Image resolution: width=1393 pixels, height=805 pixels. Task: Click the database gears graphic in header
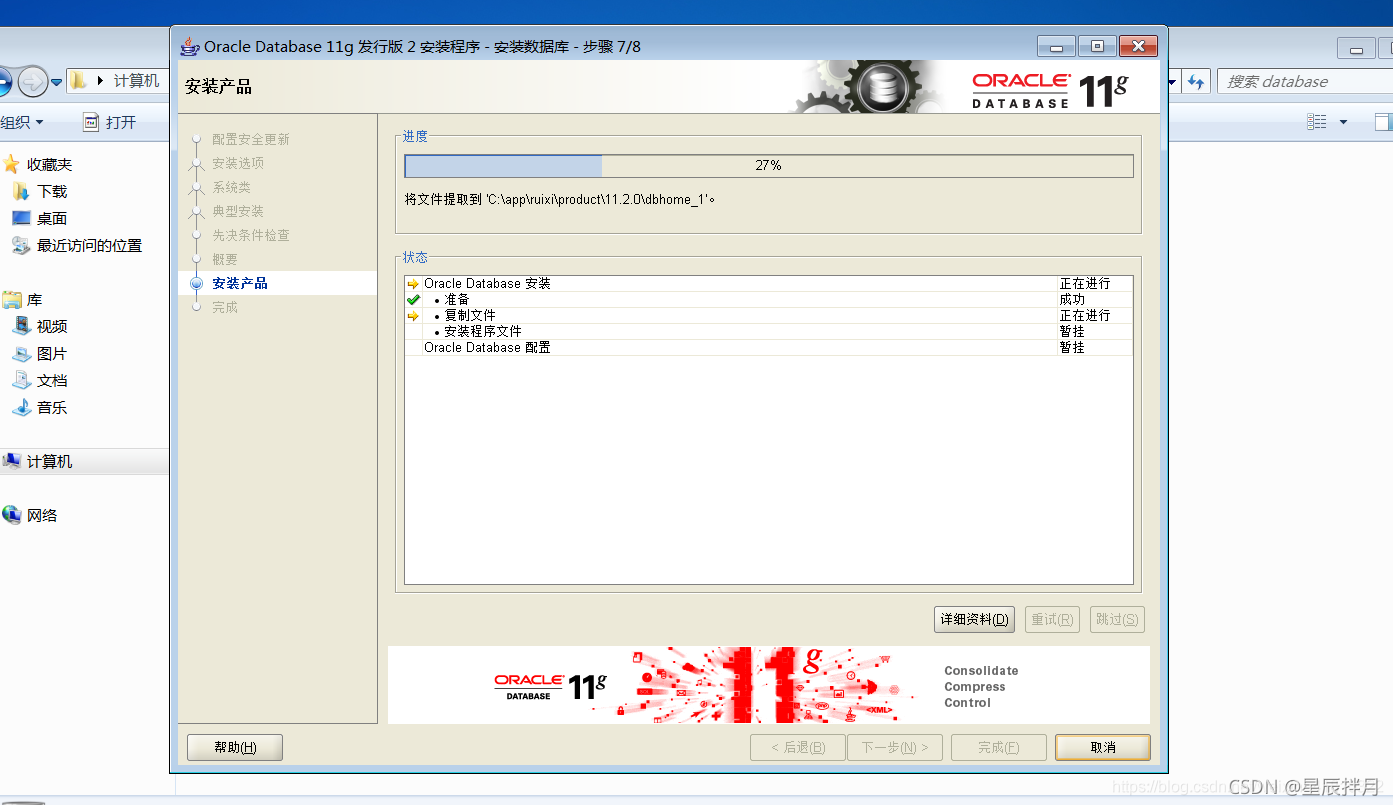click(x=870, y=87)
